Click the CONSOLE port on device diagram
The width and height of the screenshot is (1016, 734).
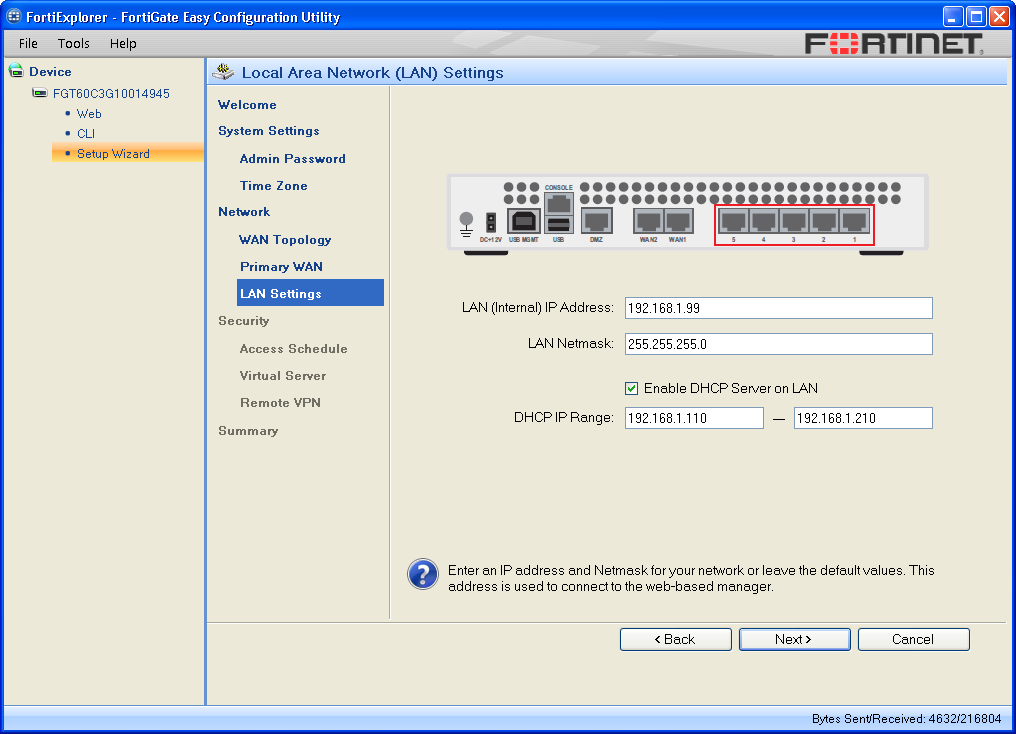pos(559,205)
